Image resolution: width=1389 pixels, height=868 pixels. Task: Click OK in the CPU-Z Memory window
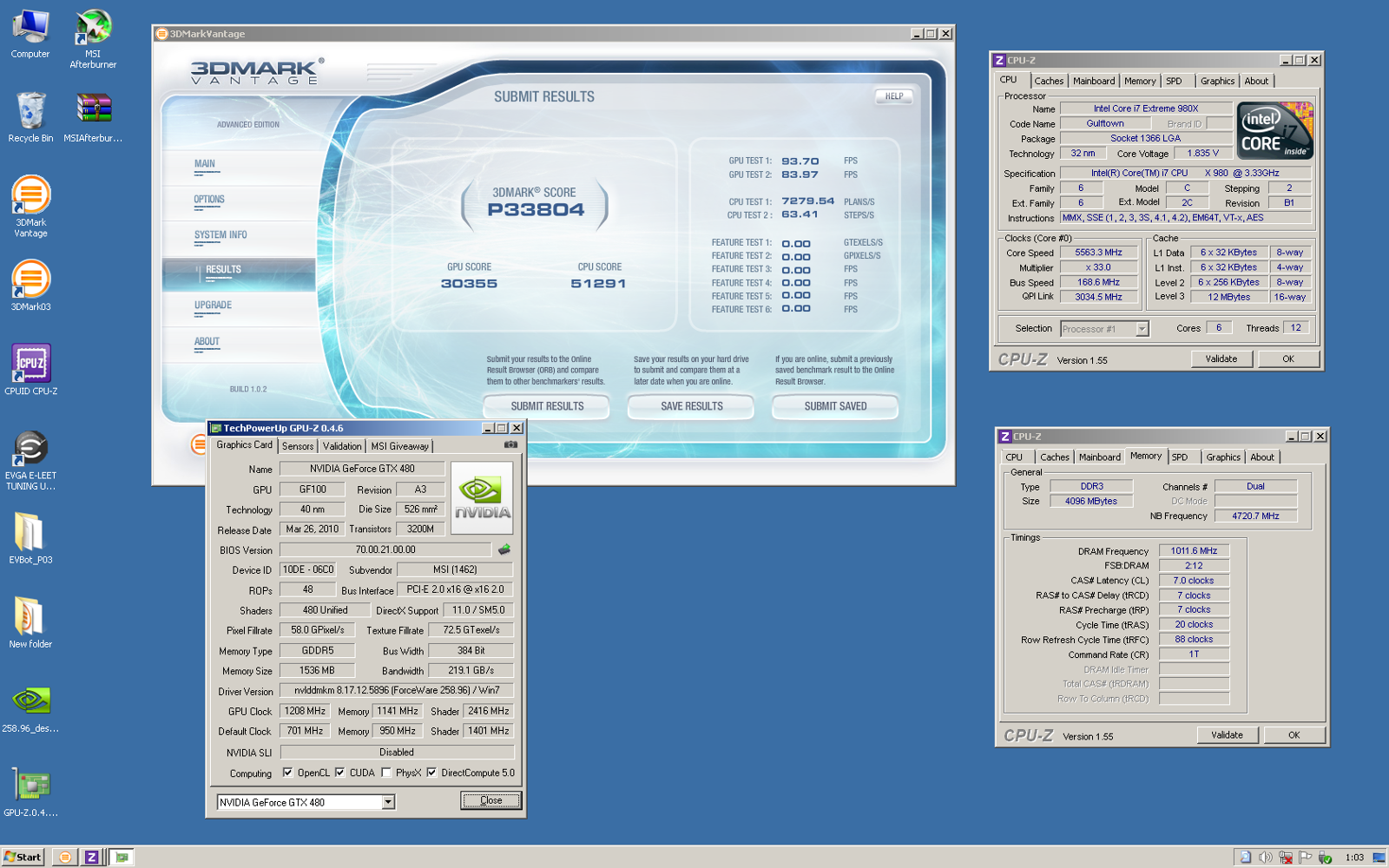coord(1294,734)
